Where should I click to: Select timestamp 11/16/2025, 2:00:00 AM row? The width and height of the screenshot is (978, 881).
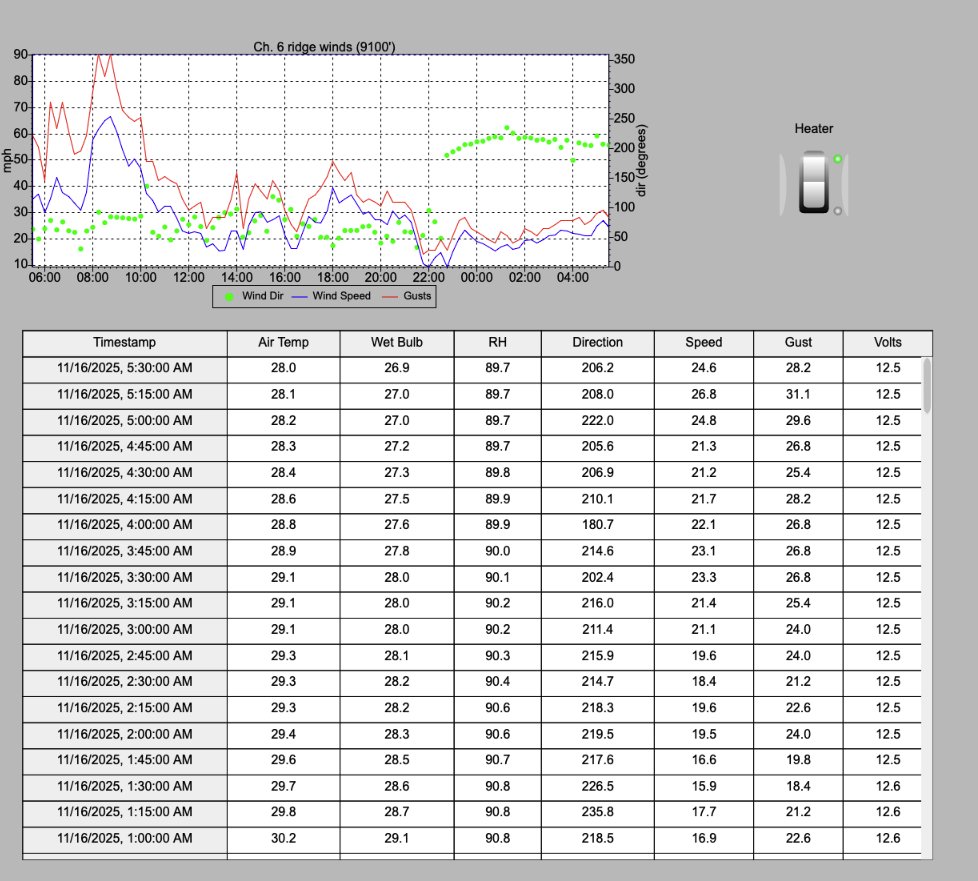[x=472, y=734]
